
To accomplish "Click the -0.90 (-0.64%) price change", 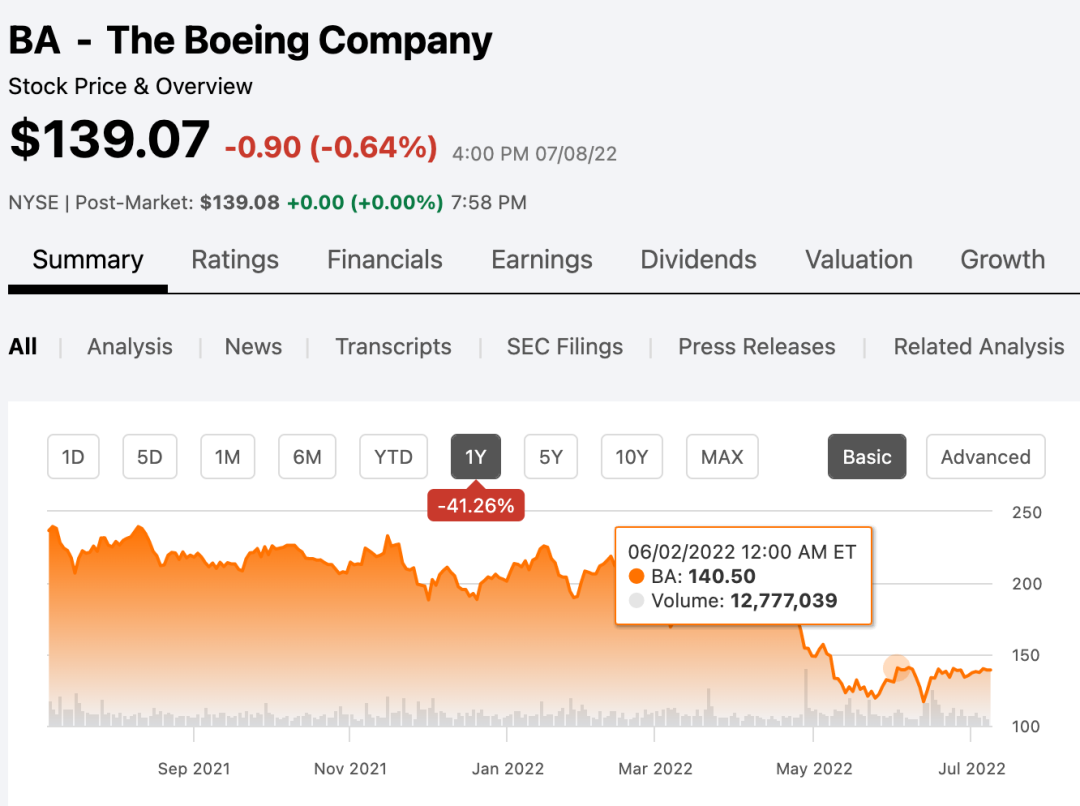I will point(331,147).
